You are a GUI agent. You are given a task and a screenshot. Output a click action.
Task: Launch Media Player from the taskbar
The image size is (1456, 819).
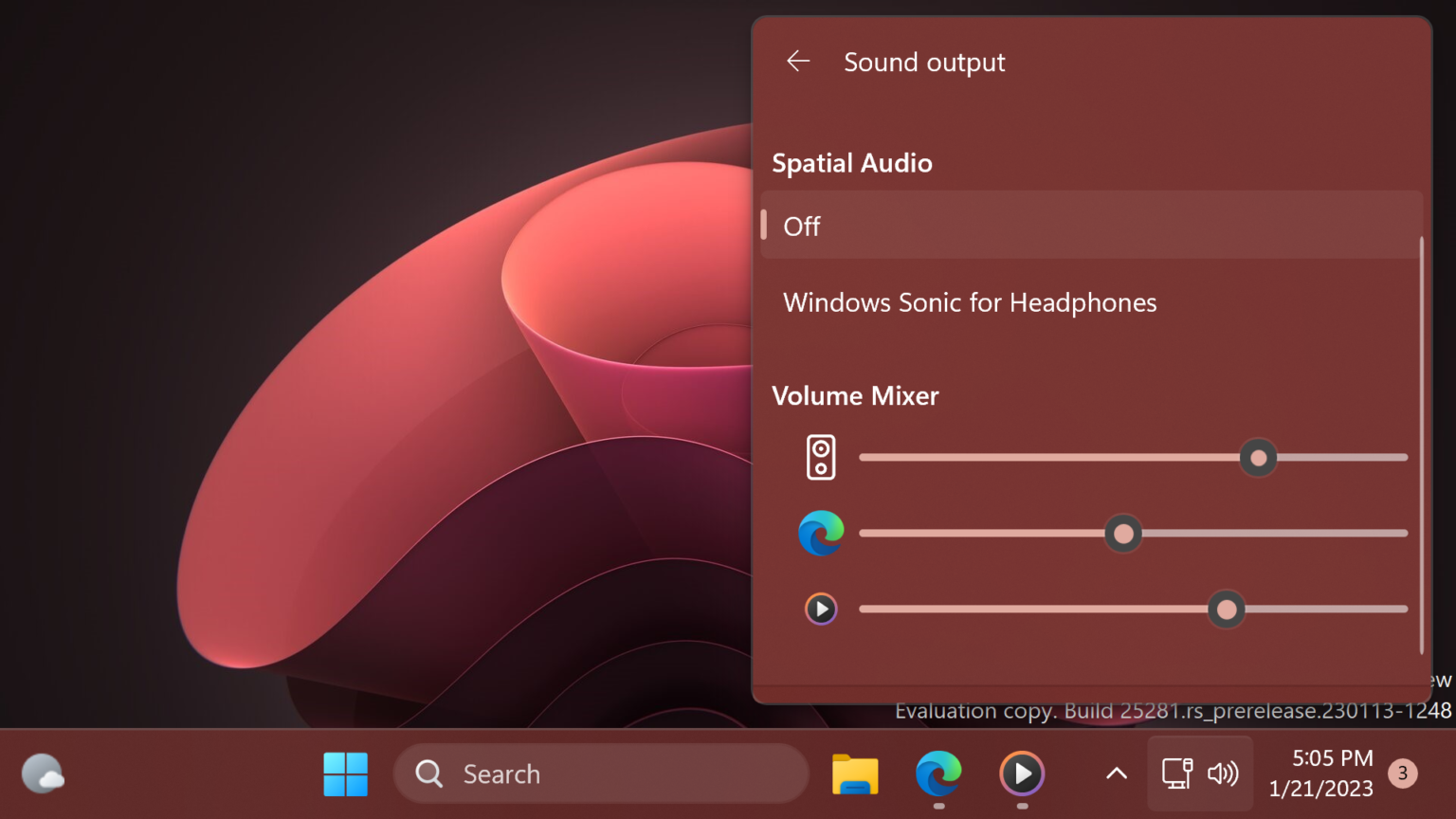[1021, 773]
